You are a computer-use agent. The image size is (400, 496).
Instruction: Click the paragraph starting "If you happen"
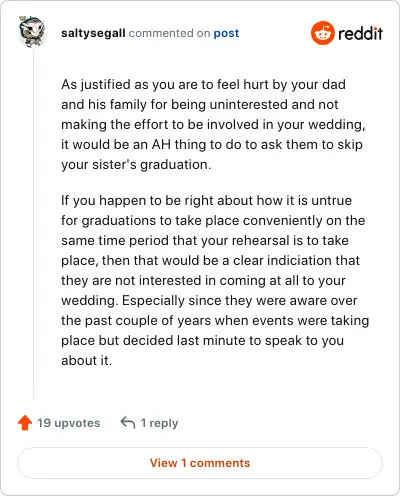(215, 280)
